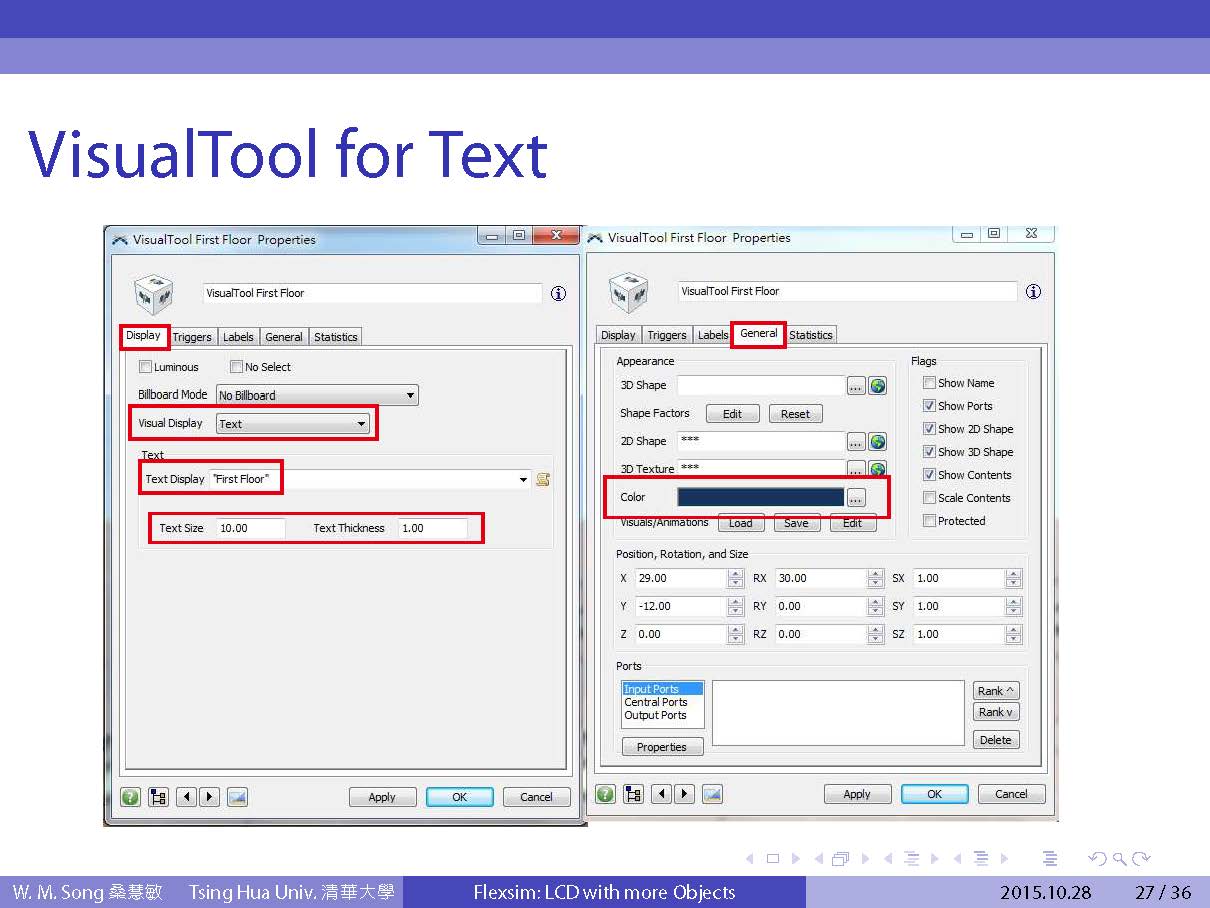Open the tree view icon in the left window

click(158, 797)
